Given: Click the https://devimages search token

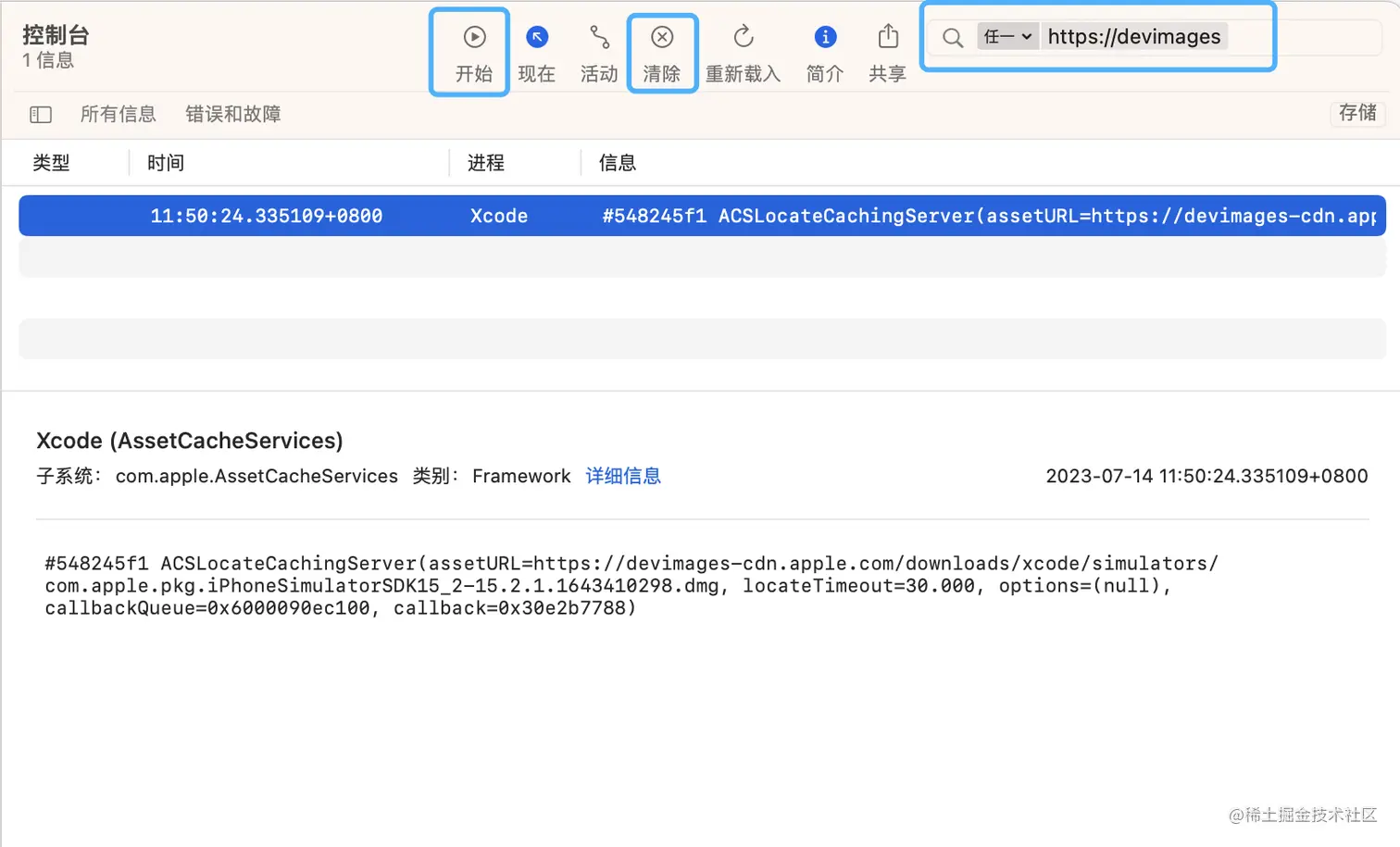Looking at the screenshot, I should click(x=1134, y=37).
